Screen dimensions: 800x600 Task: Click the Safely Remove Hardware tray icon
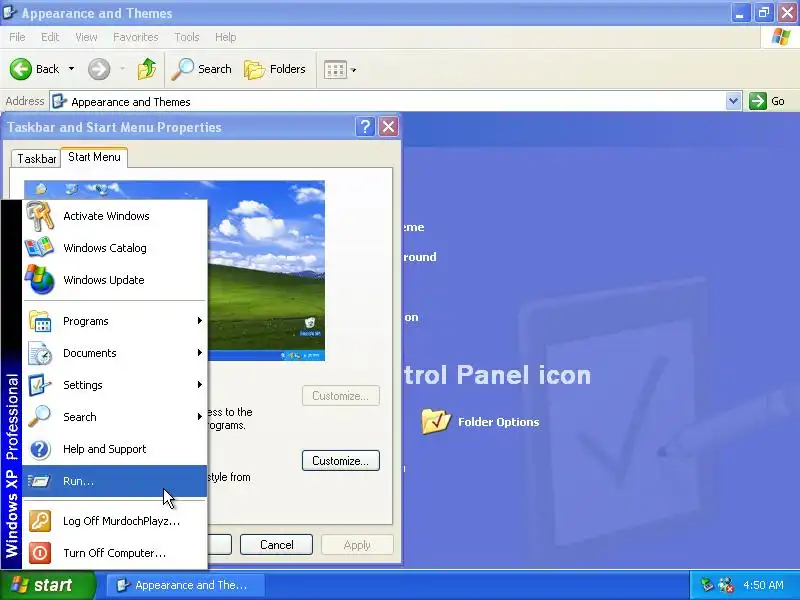(x=707, y=585)
